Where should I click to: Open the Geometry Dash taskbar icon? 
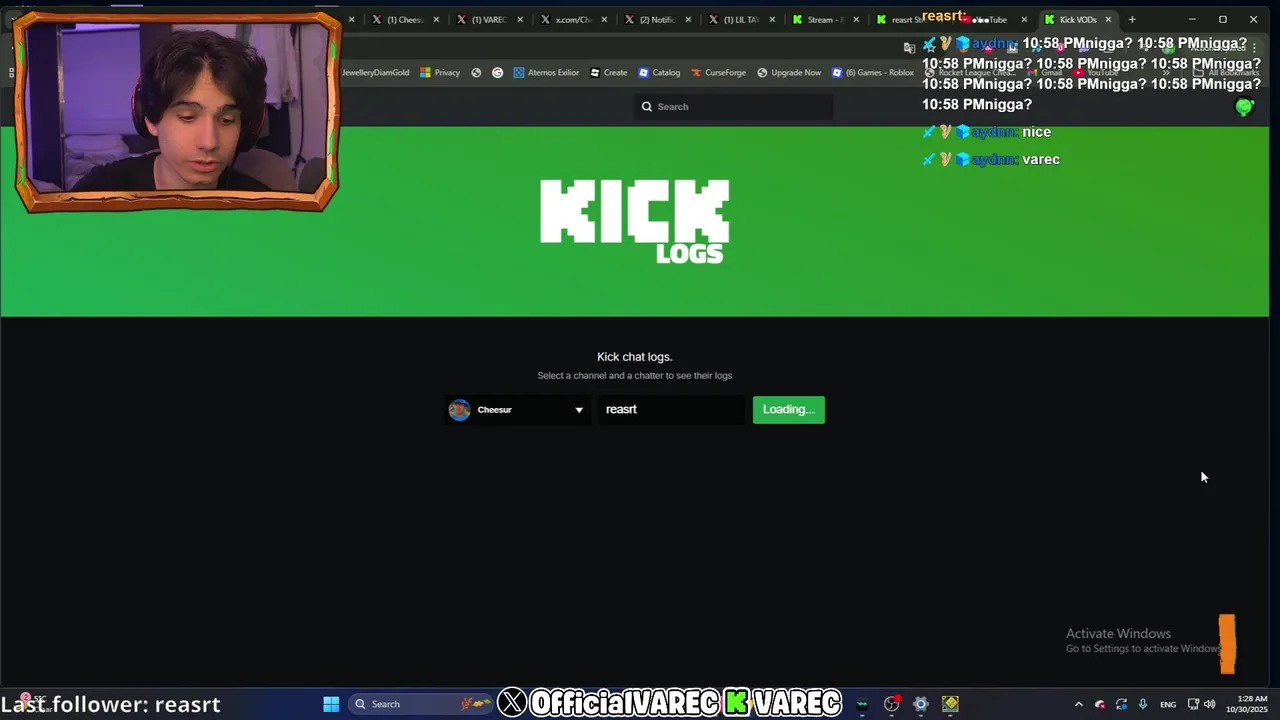pos(950,704)
